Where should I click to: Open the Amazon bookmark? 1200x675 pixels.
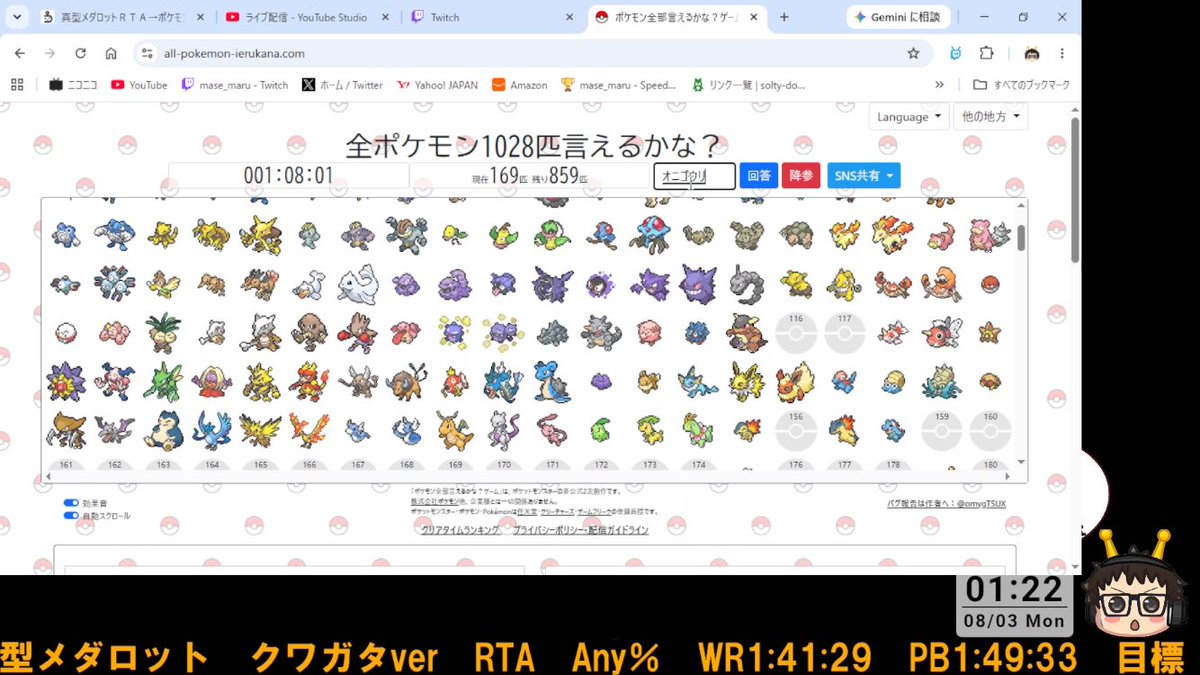click(x=519, y=85)
